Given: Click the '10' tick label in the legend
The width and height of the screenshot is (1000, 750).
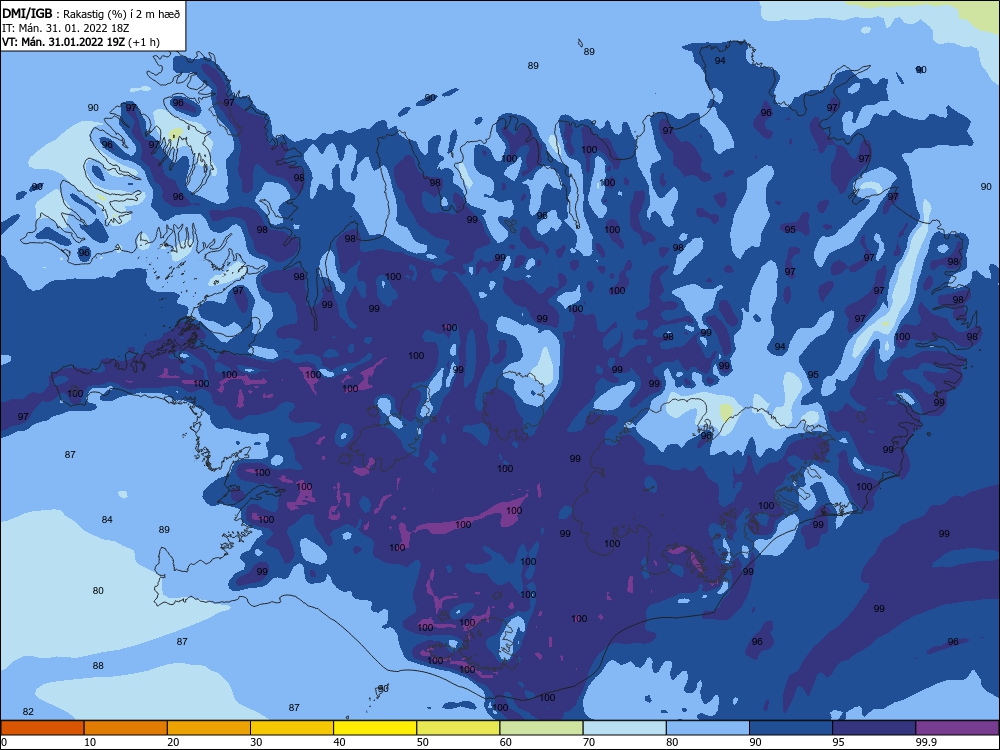Looking at the screenshot, I should point(90,742).
